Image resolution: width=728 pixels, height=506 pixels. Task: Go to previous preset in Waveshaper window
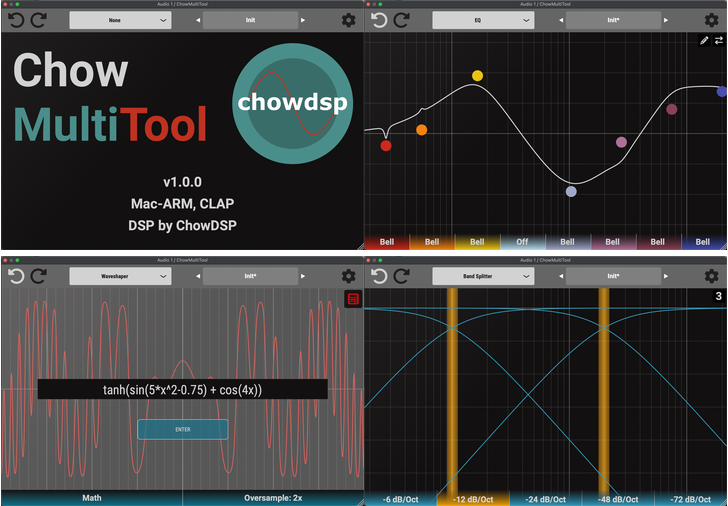click(198, 276)
